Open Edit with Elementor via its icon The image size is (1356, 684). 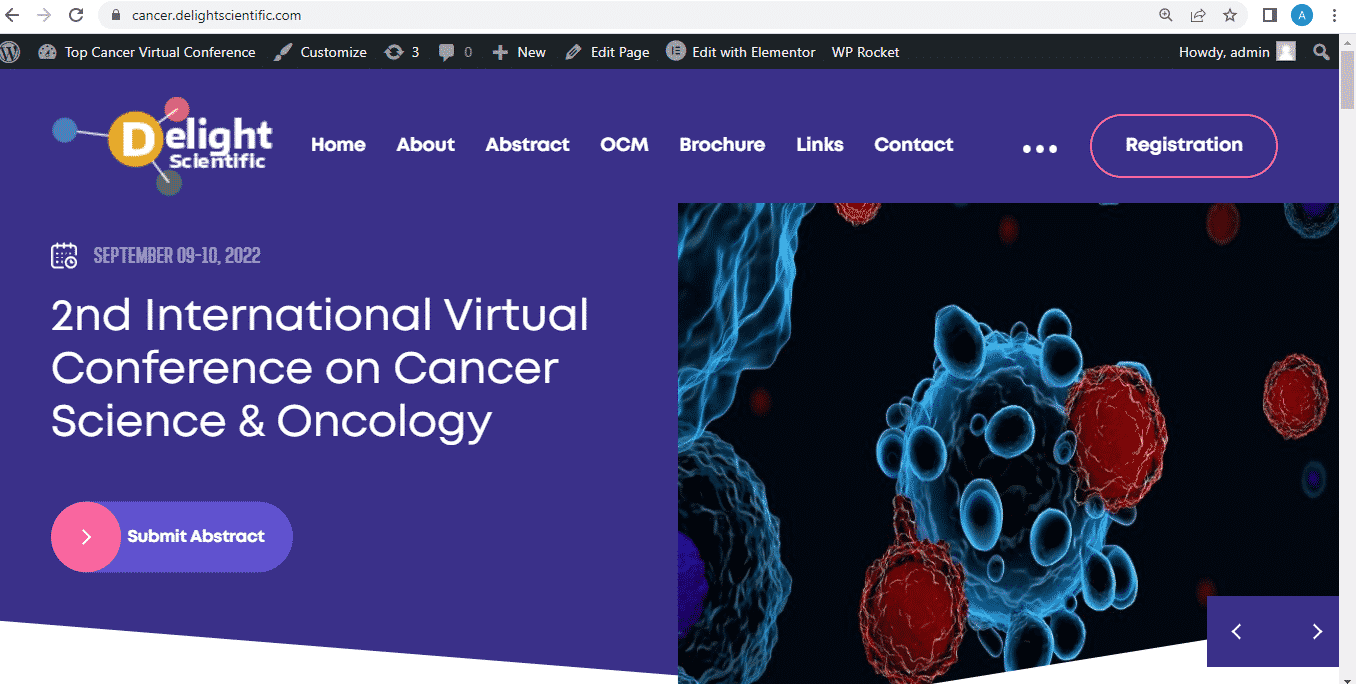[676, 51]
